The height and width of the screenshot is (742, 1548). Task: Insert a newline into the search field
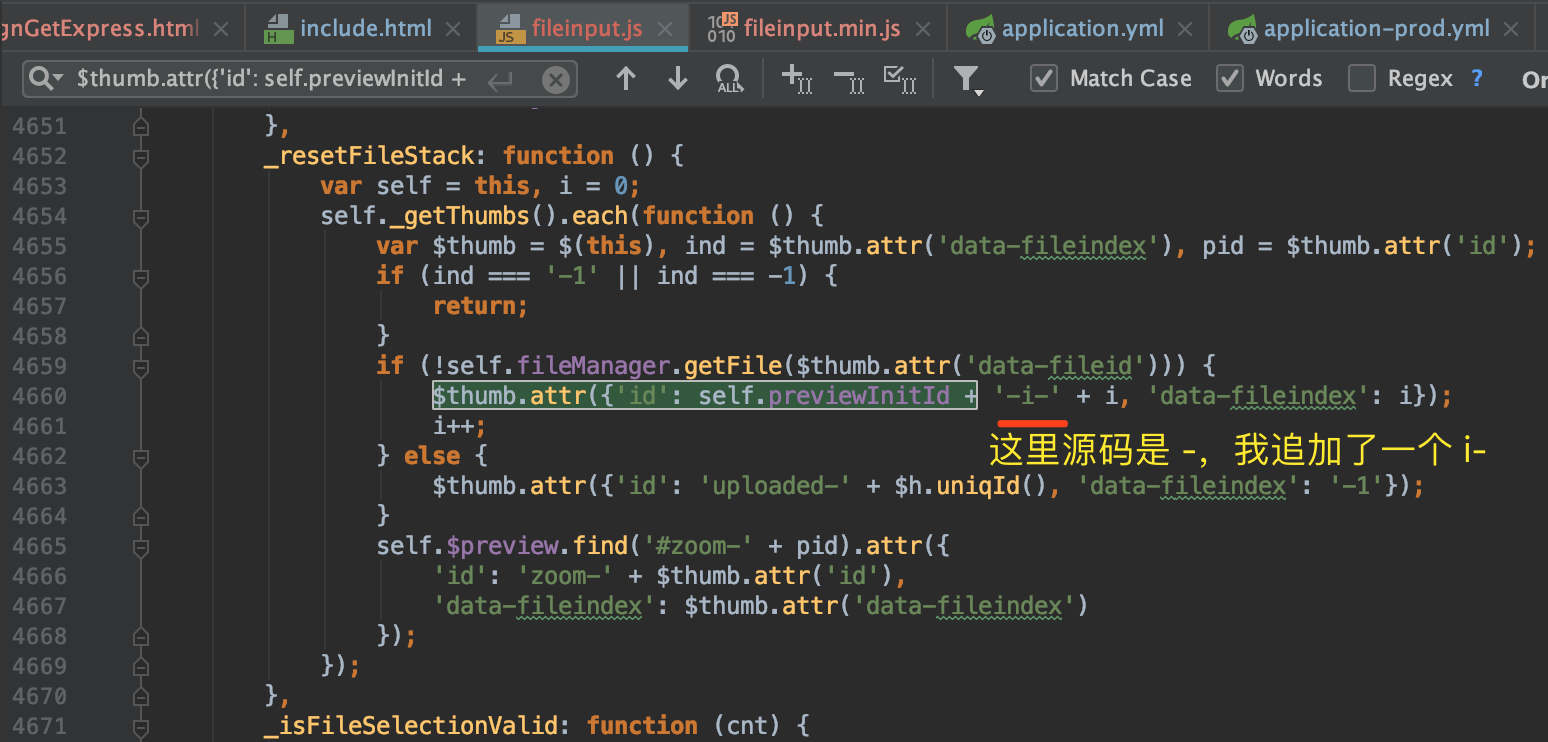coord(500,79)
